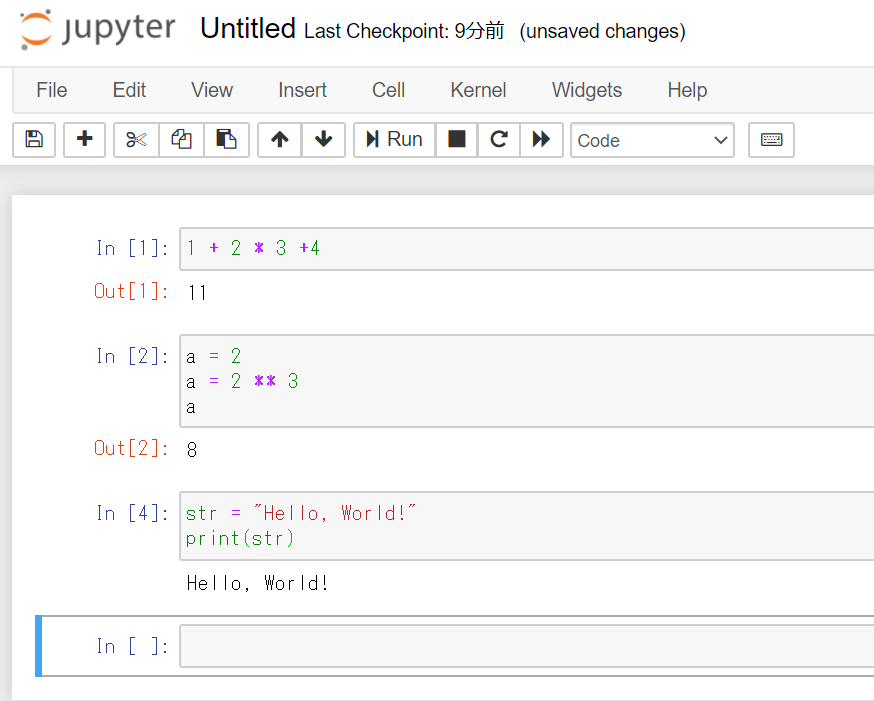The height and width of the screenshot is (701, 874).
Task: Rename the notebook titled Untitled
Action: click(248, 28)
